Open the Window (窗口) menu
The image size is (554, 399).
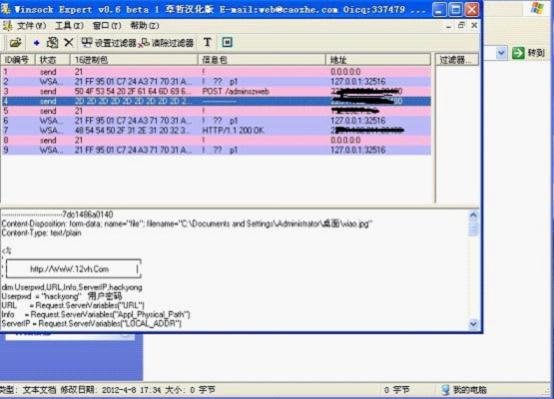107,25
